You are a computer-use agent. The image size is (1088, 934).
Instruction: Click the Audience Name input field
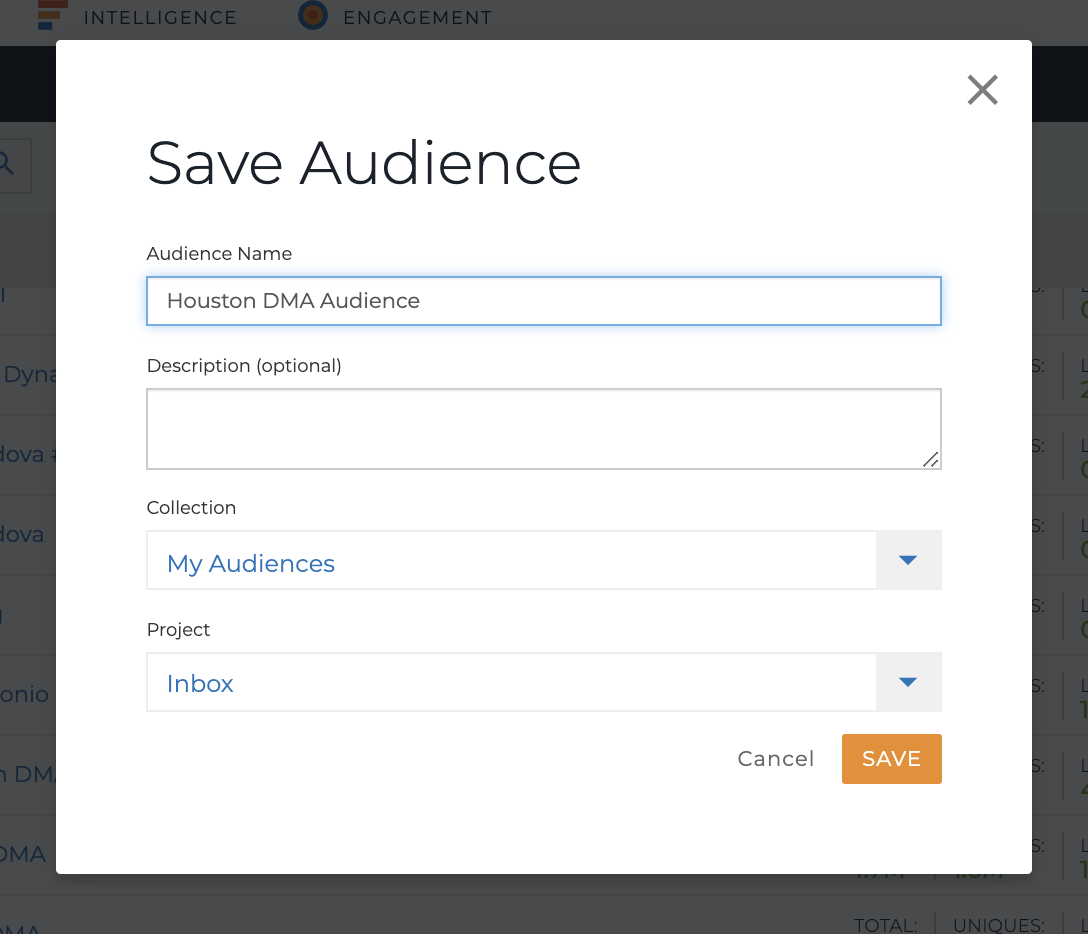[x=544, y=301]
